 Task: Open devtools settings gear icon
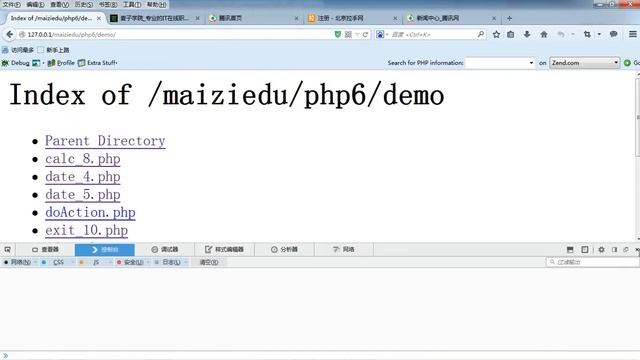coord(601,249)
